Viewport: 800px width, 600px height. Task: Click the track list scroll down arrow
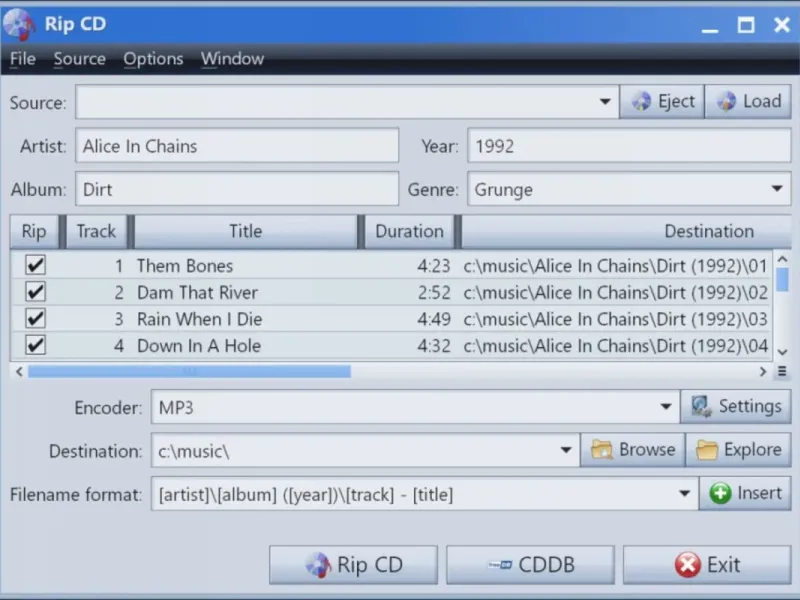[782, 352]
